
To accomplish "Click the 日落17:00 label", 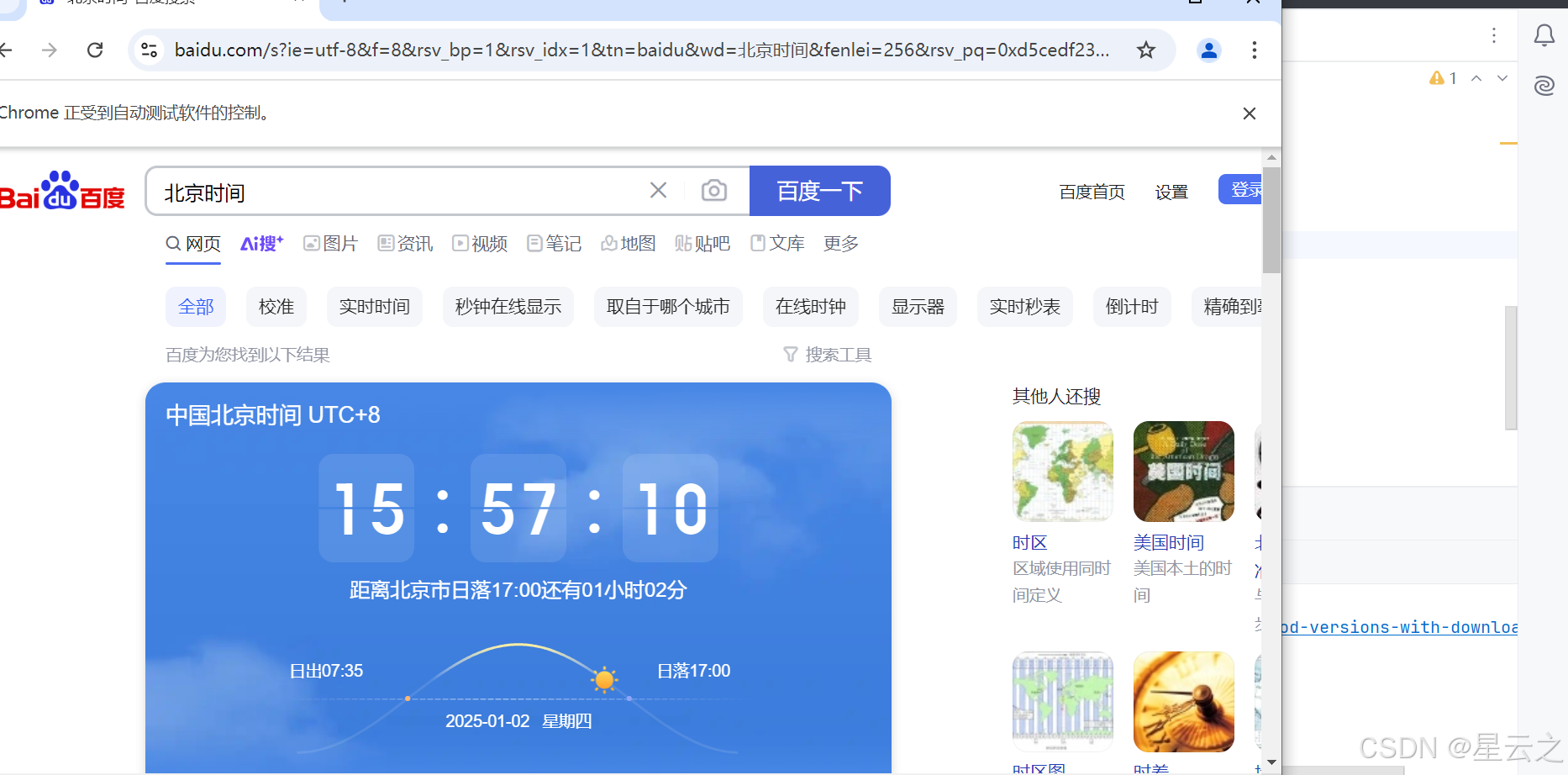I will point(693,671).
